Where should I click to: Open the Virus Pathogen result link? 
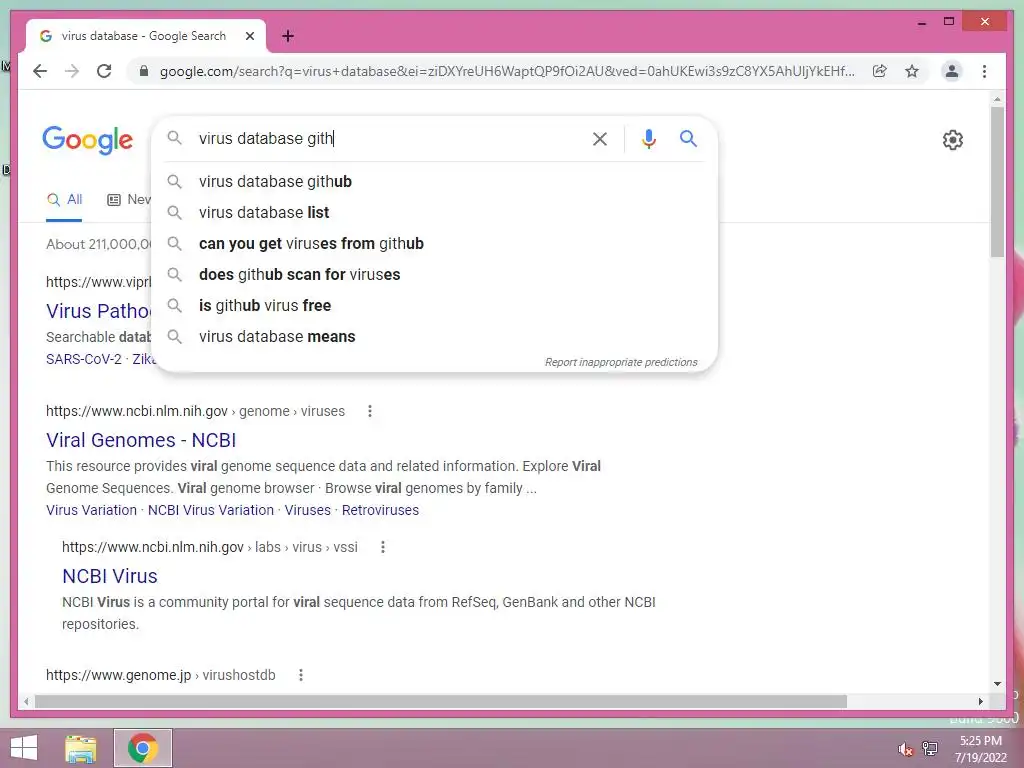point(99,311)
